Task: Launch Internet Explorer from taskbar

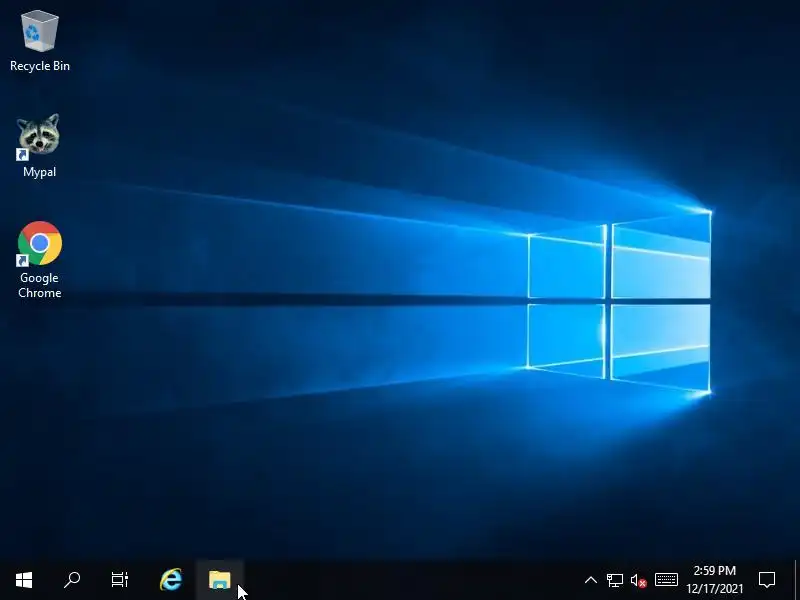Action: pos(171,580)
